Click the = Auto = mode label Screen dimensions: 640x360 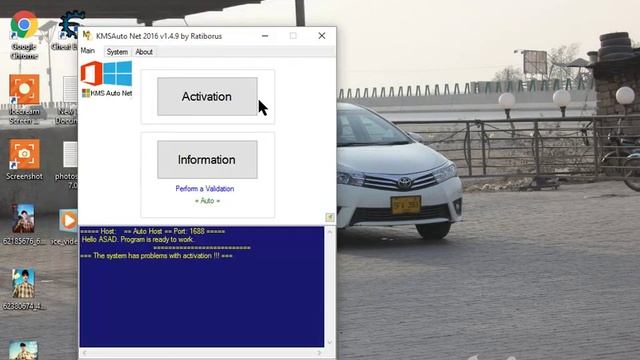[207, 201]
